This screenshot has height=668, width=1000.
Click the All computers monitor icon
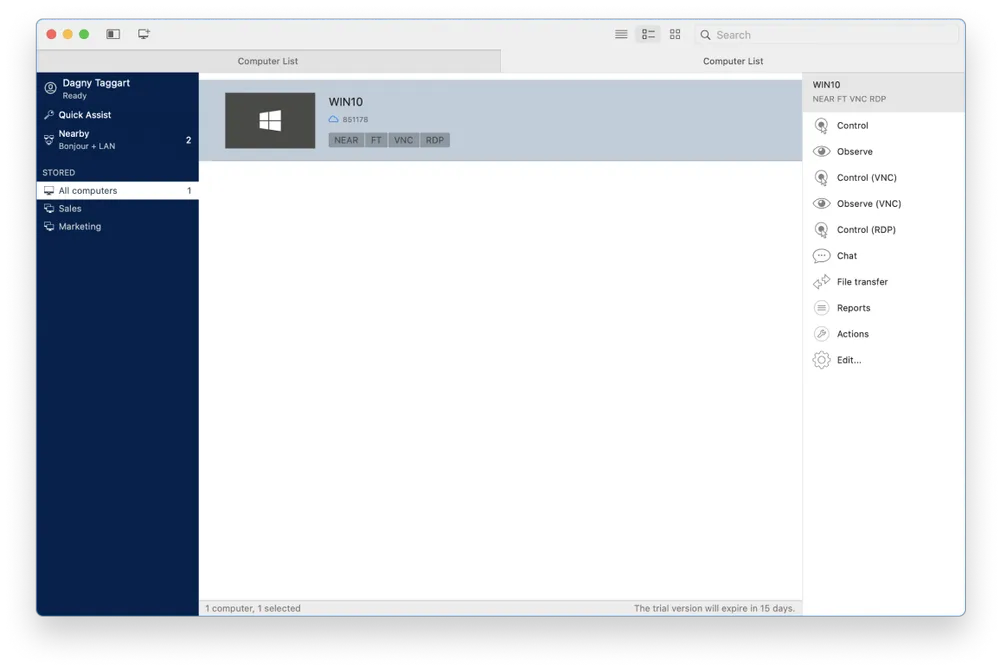[49, 191]
